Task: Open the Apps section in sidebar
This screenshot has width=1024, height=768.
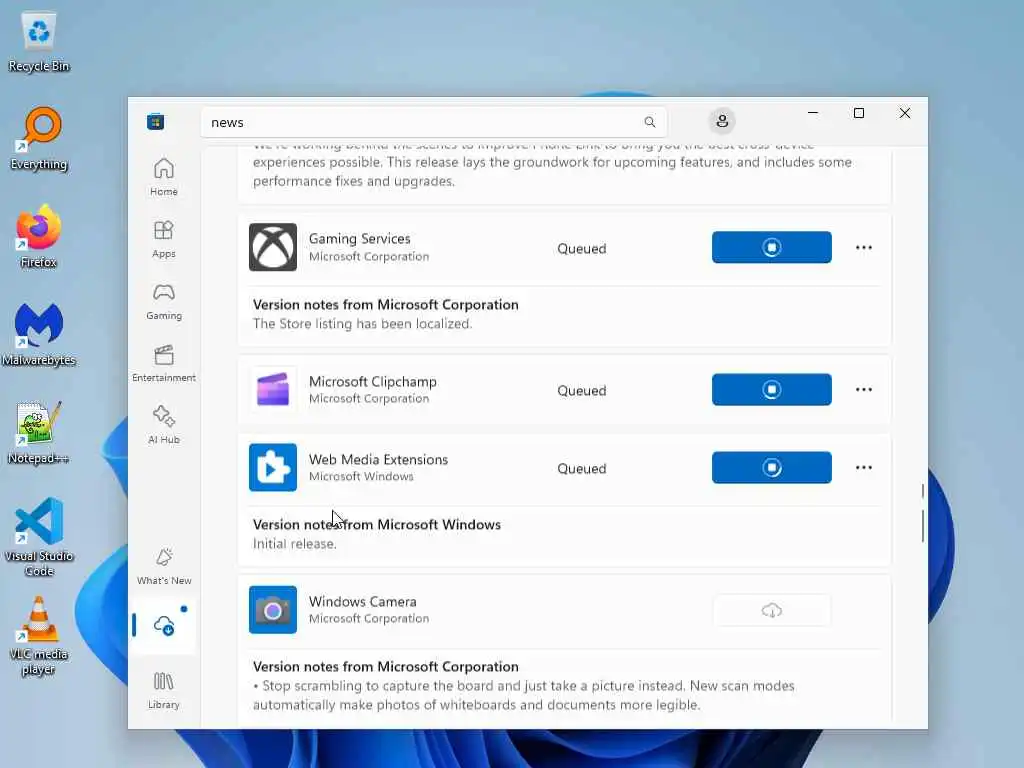Action: click(164, 239)
